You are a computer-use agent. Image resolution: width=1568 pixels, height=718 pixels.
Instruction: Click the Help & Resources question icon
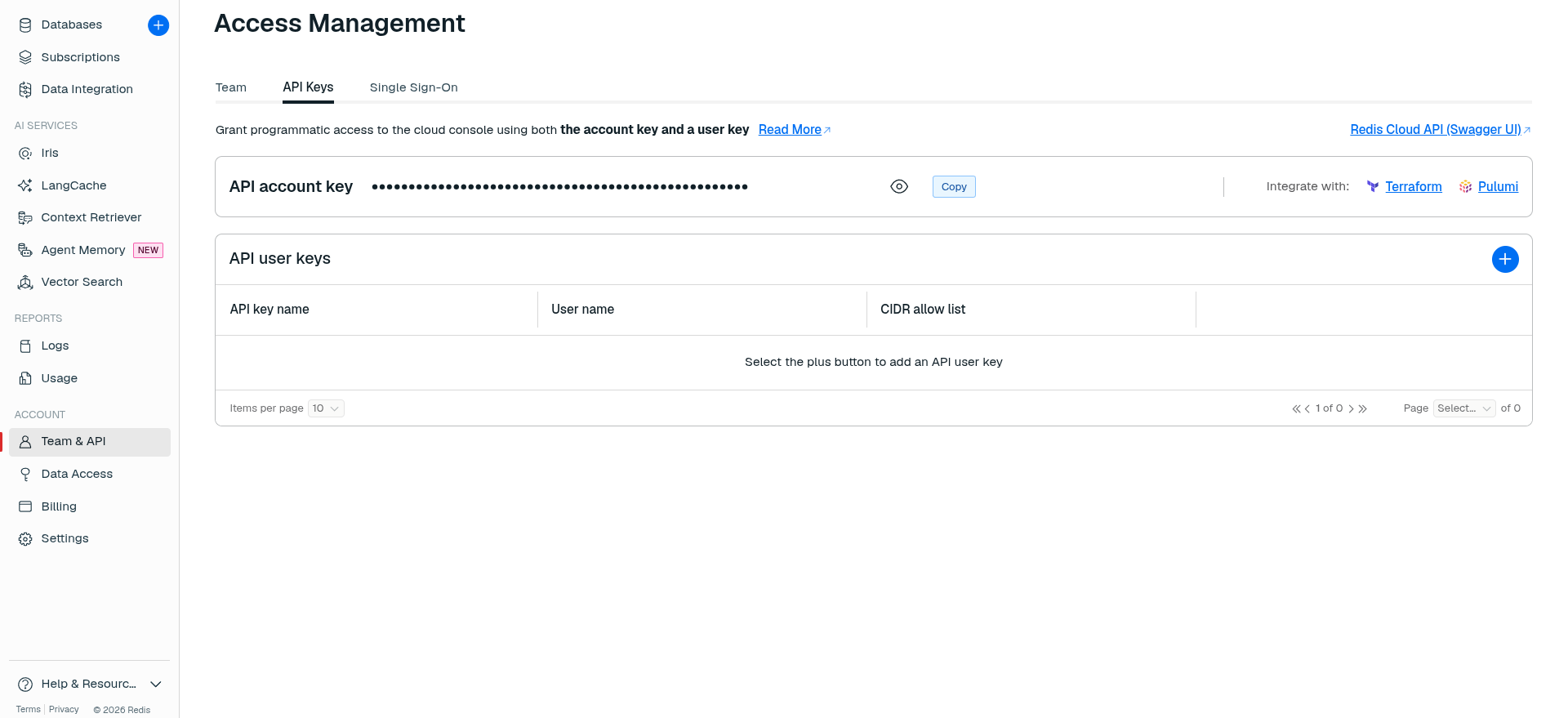pos(25,684)
